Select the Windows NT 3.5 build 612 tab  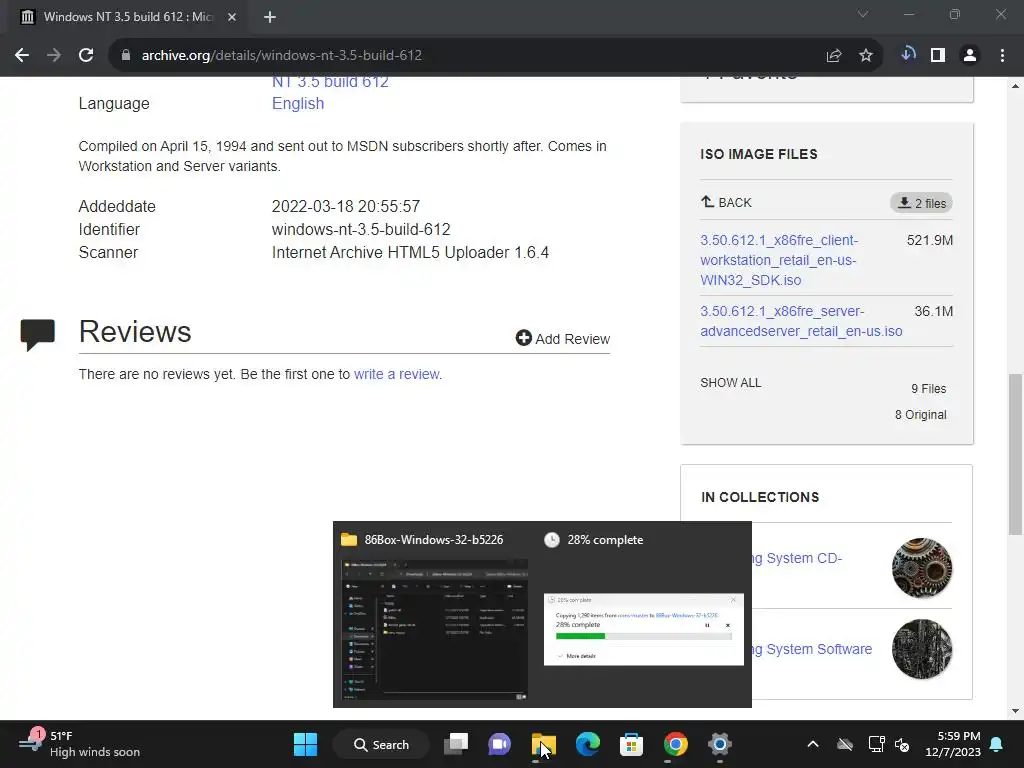click(127, 17)
